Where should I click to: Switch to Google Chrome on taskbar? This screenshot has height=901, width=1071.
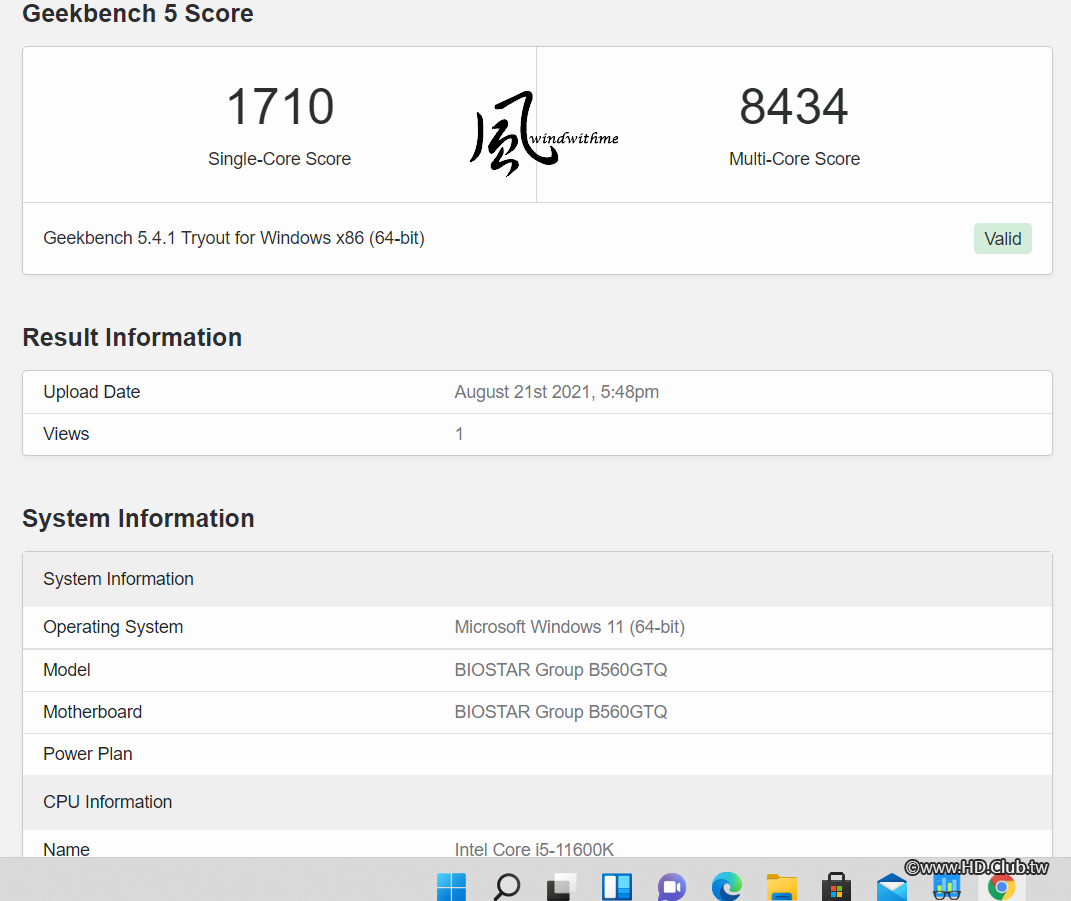click(1001, 887)
